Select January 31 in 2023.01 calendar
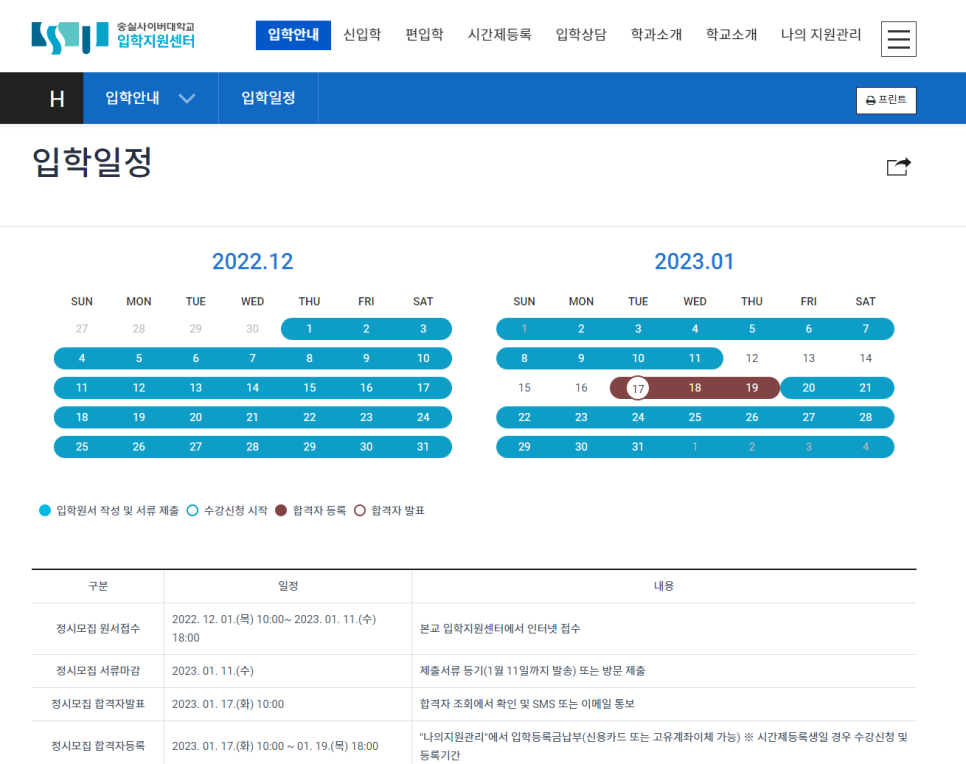Screen dimensions: 966x764 (x=638, y=447)
